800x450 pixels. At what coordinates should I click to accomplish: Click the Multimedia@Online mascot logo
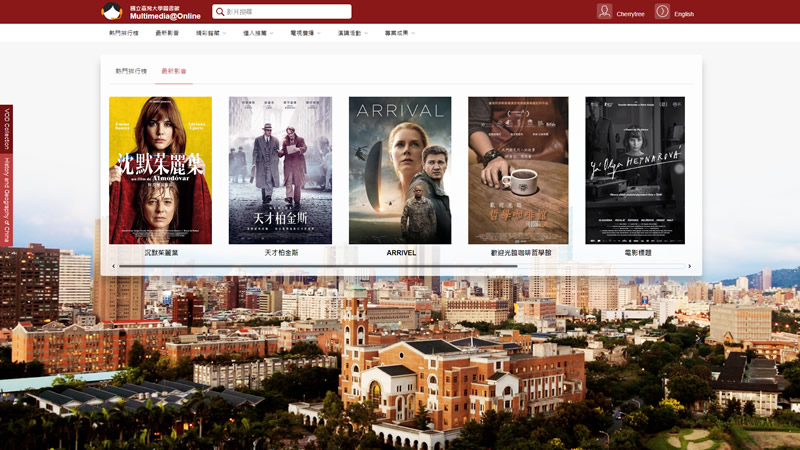(112, 11)
